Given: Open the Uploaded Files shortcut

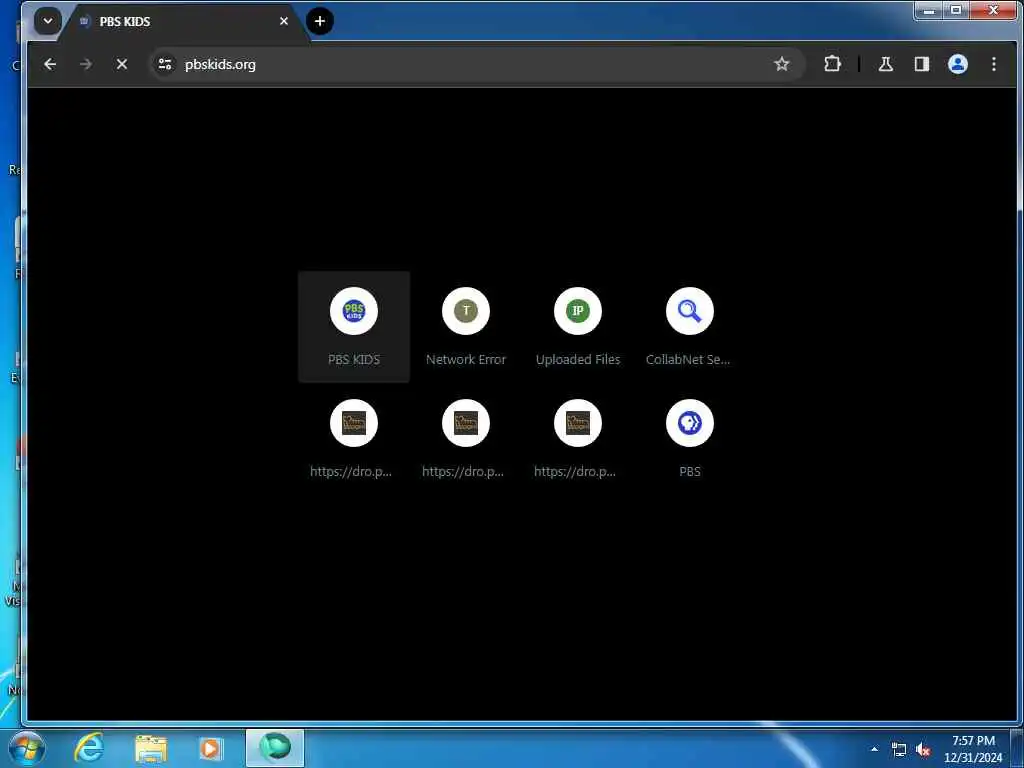Looking at the screenshot, I should click(578, 327).
